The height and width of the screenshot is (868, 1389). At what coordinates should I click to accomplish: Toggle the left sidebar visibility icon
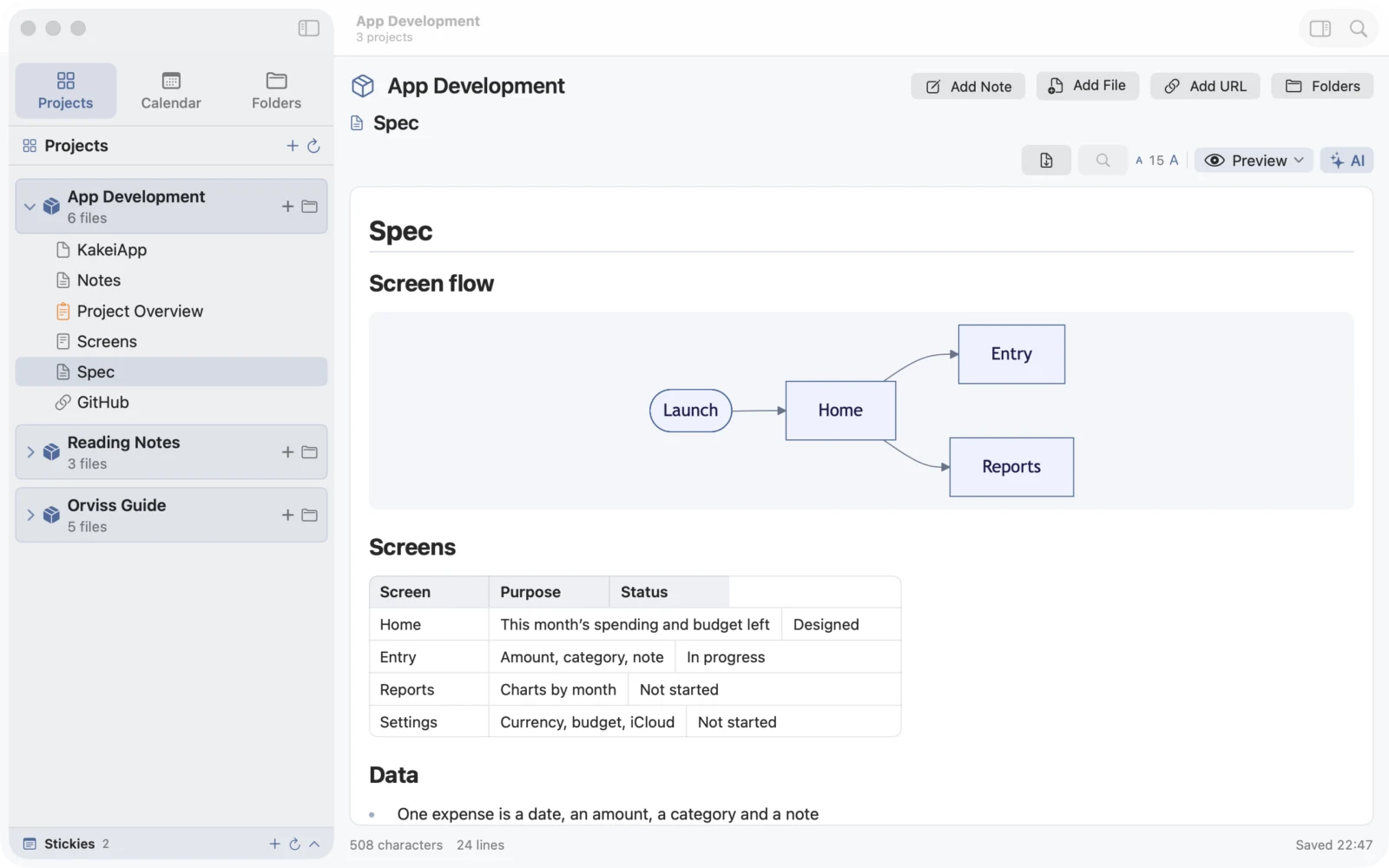[x=308, y=29]
